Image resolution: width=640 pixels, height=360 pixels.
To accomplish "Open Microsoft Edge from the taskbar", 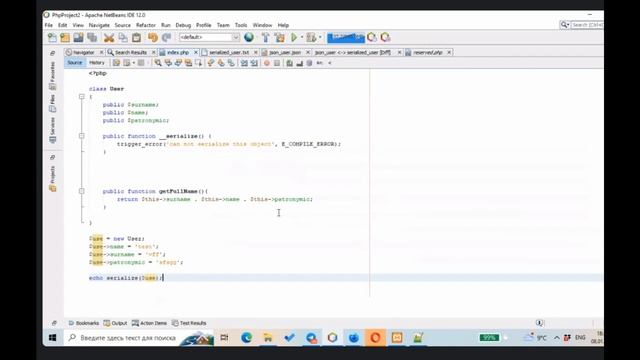I will tap(247, 338).
